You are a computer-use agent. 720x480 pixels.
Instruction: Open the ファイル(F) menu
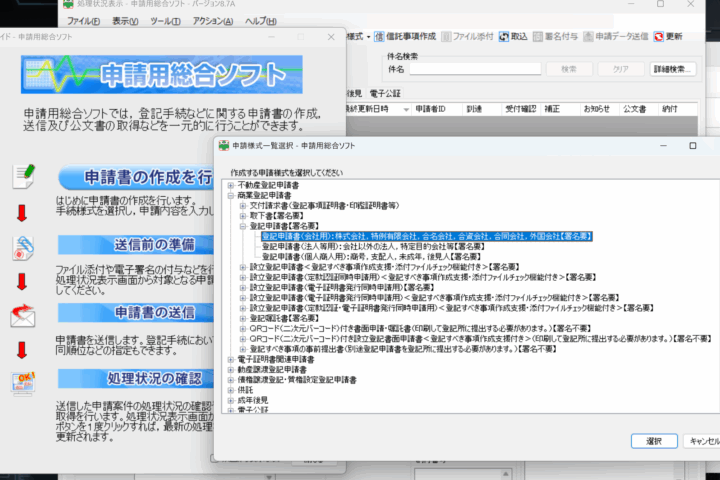(x=83, y=21)
